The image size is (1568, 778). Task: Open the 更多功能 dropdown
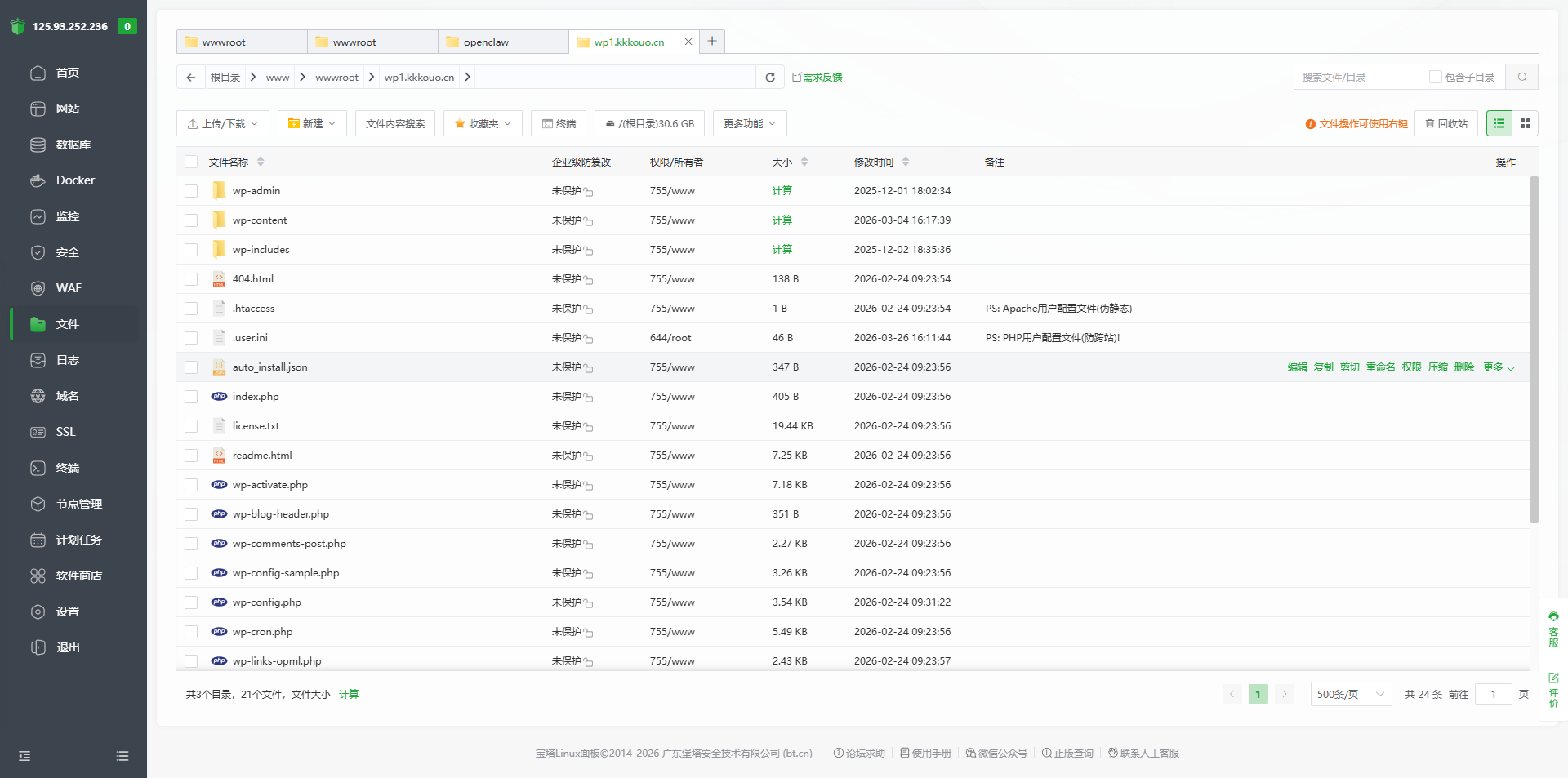pyautogui.click(x=749, y=124)
